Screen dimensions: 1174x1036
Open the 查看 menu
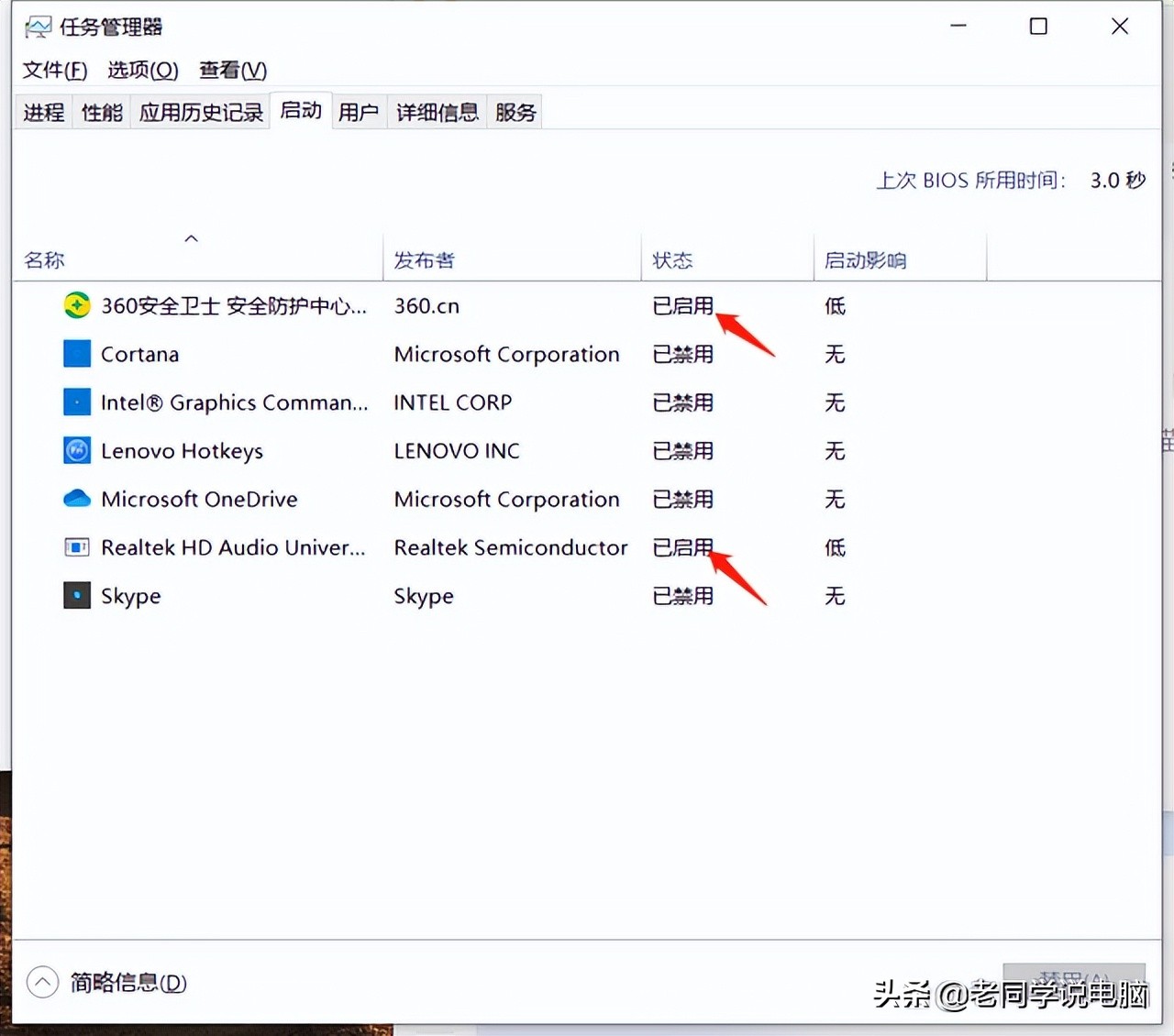pos(232,70)
